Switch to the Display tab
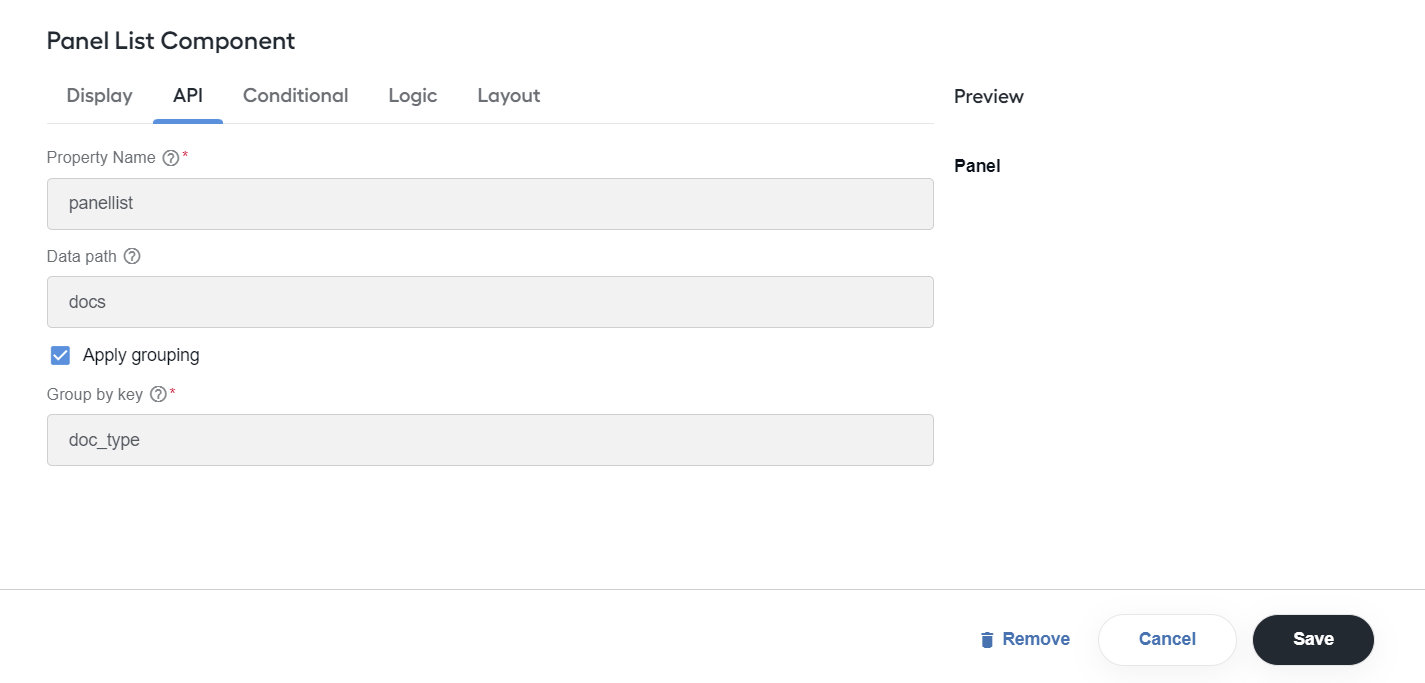The width and height of the screenshot is (1425, 683). 100,96
